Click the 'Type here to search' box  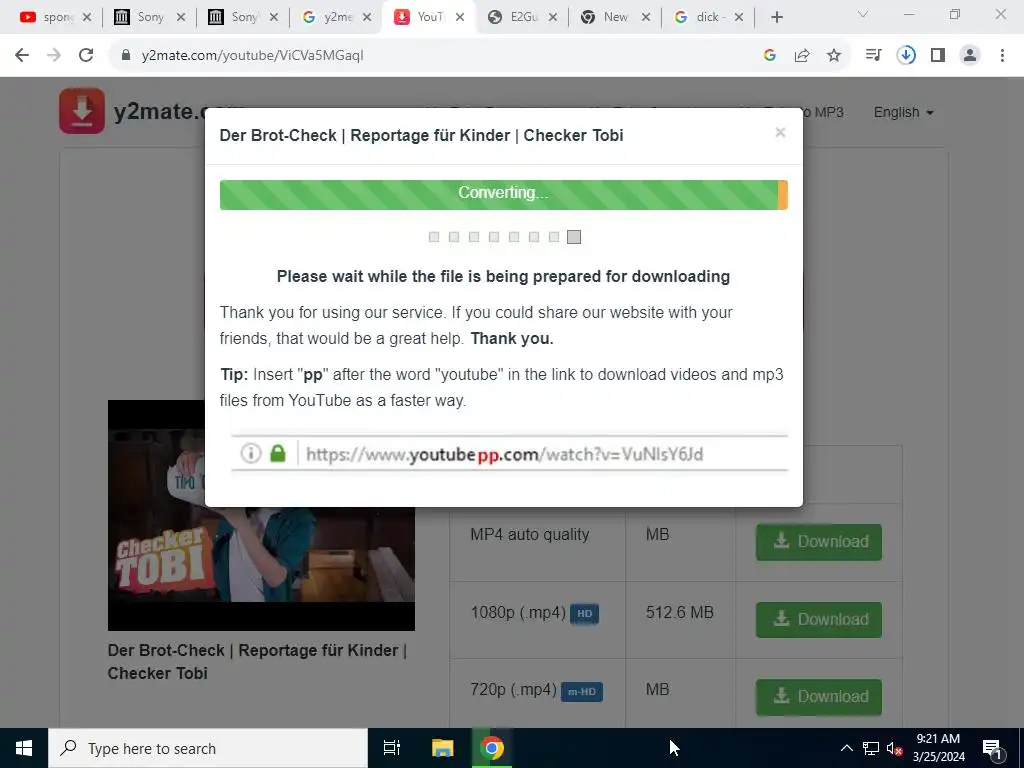point(208,748)
